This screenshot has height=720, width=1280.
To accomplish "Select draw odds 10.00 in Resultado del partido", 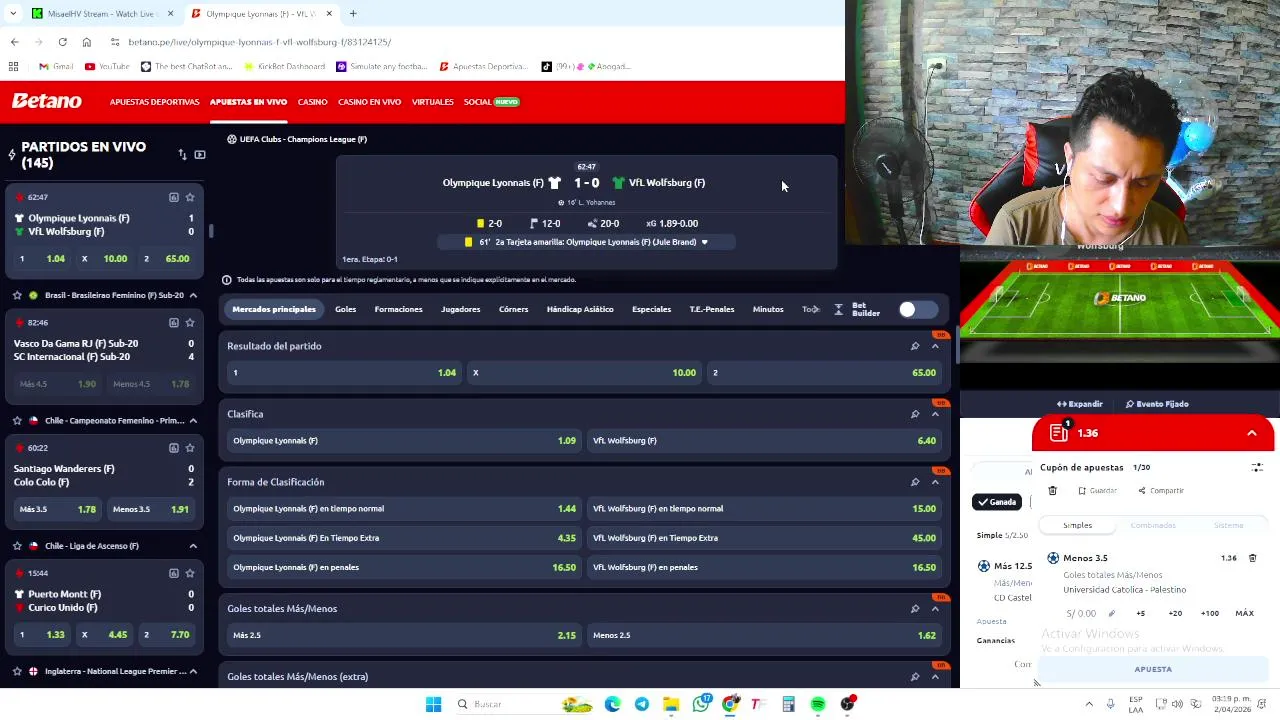I will tap(584, 372).
